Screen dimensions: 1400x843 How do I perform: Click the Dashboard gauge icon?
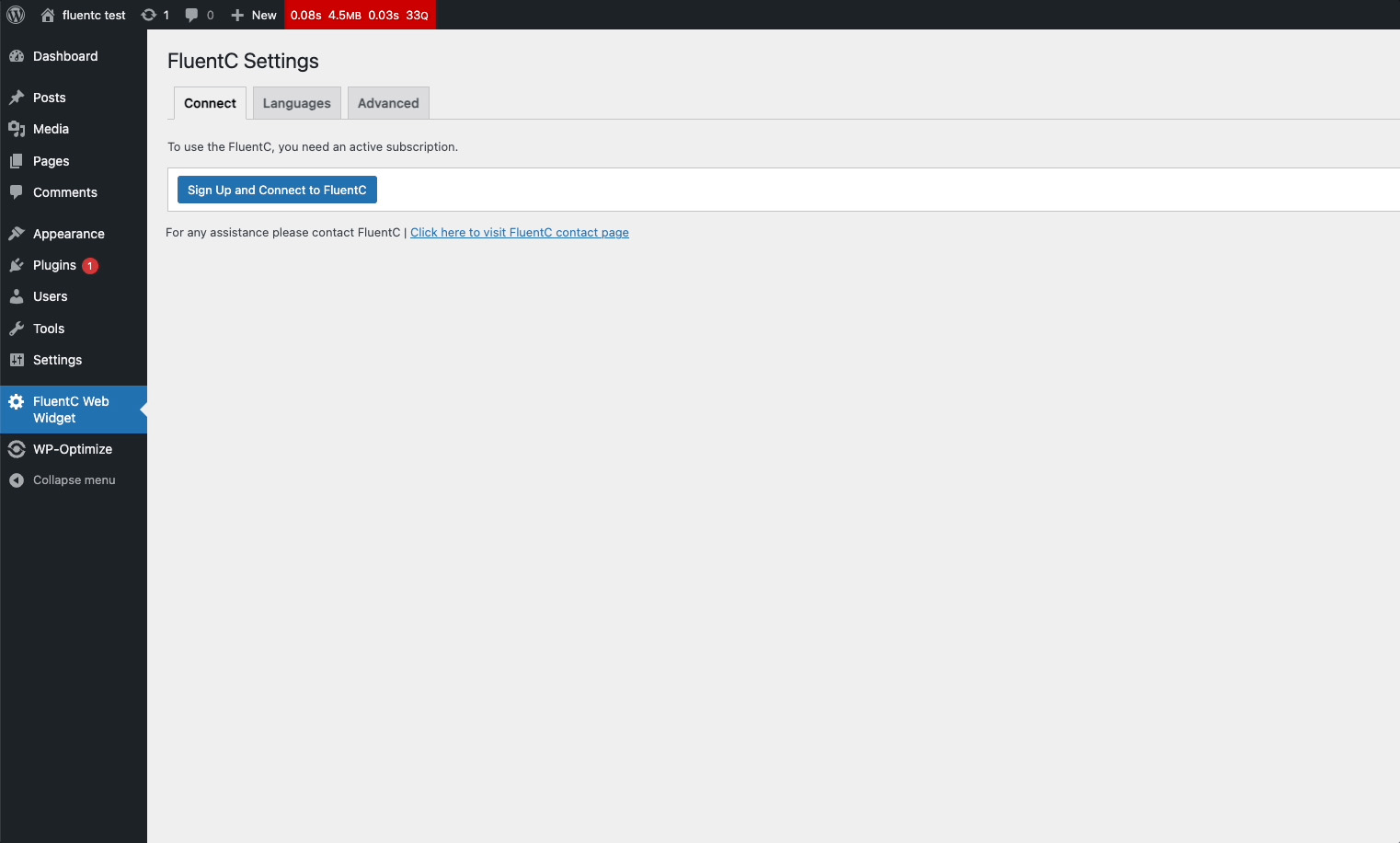(x=17, y=56)
